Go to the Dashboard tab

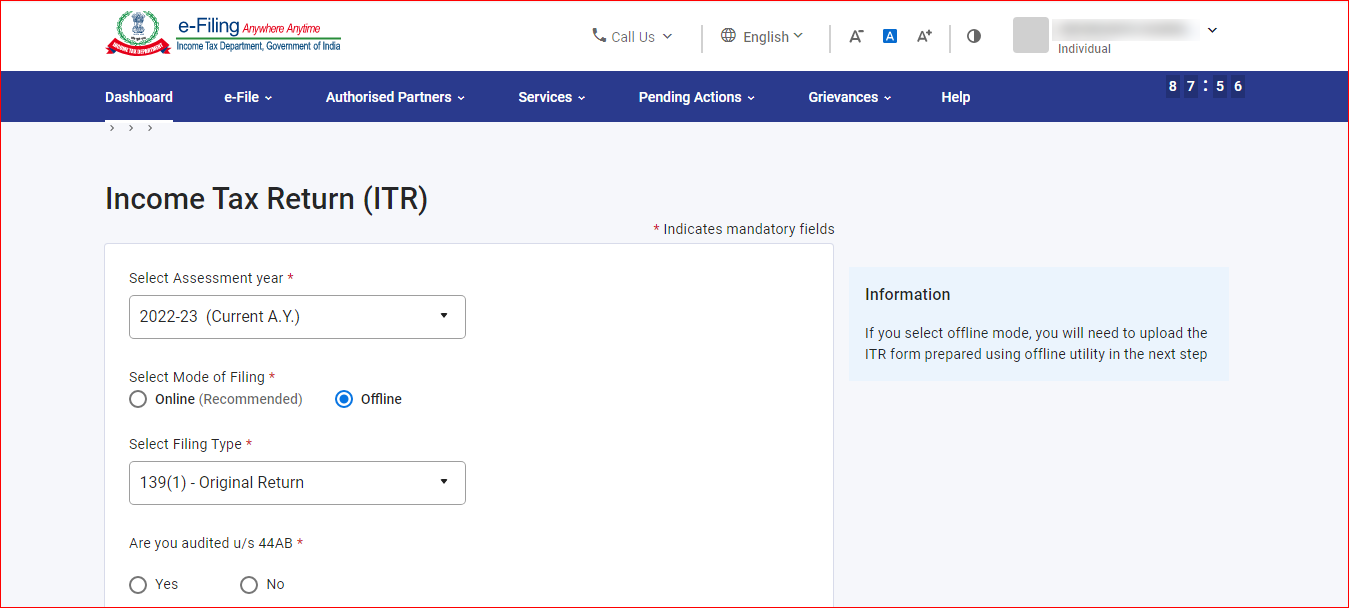point(139,97)
